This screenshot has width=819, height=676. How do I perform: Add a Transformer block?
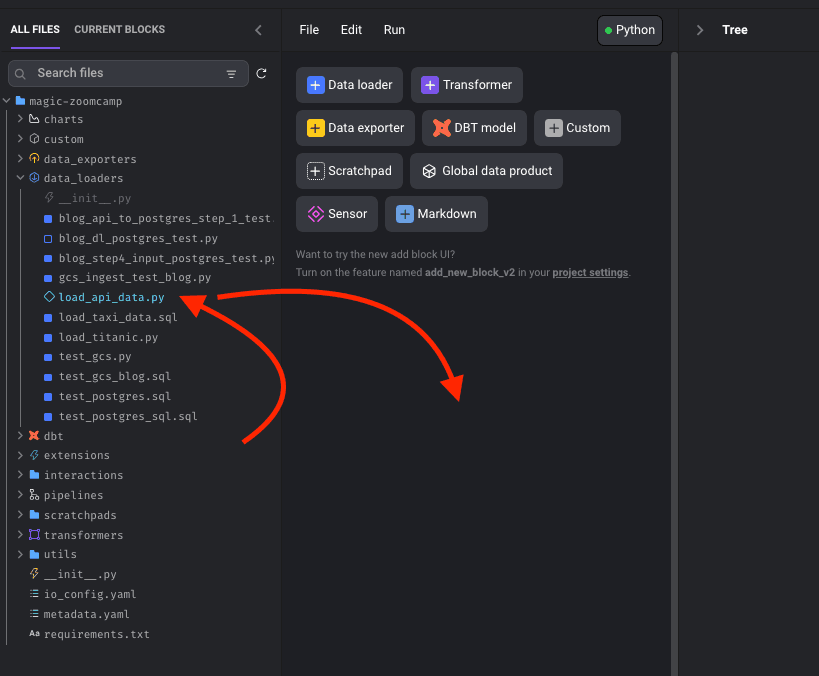tap(467, 85)
